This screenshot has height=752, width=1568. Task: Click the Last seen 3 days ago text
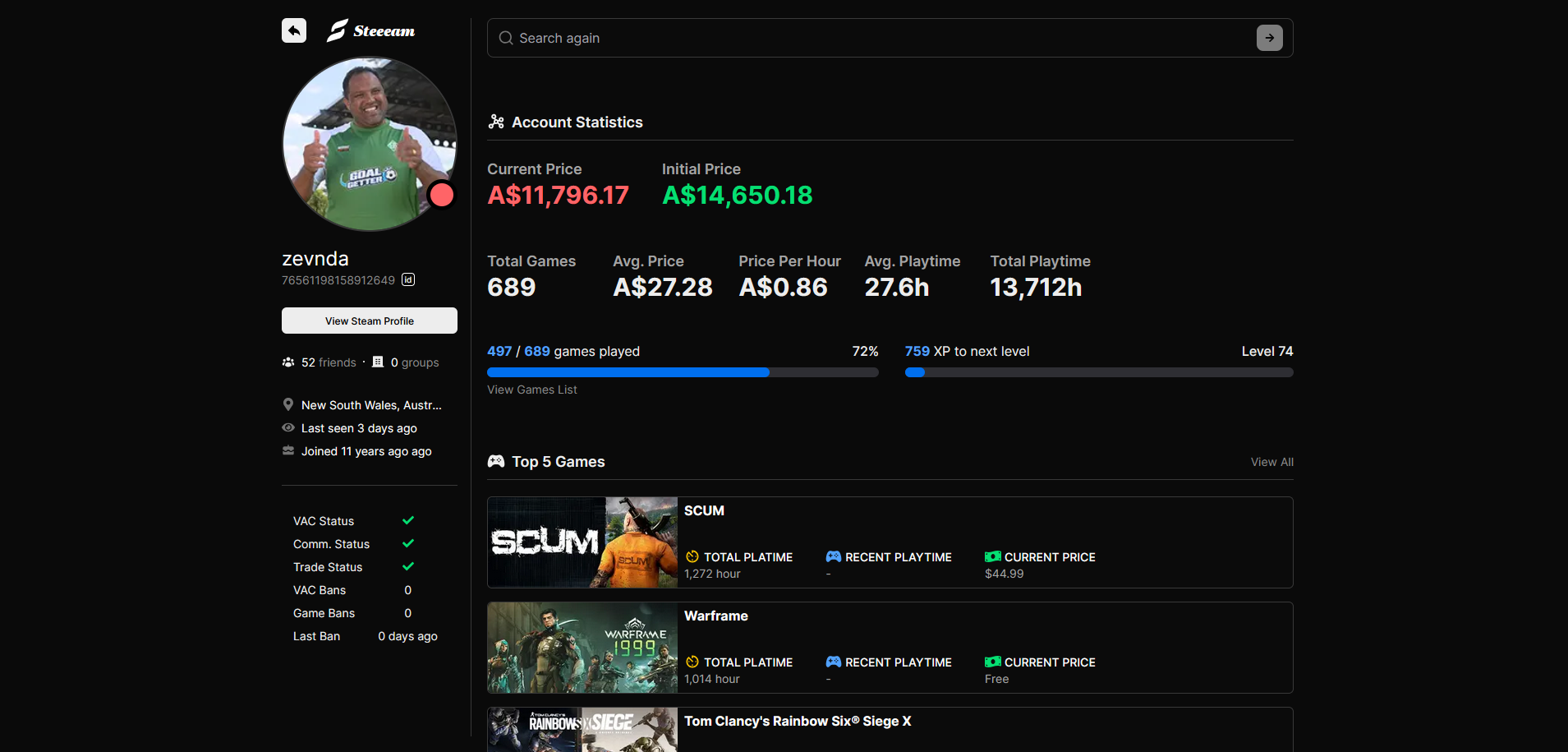click(359, 428)
